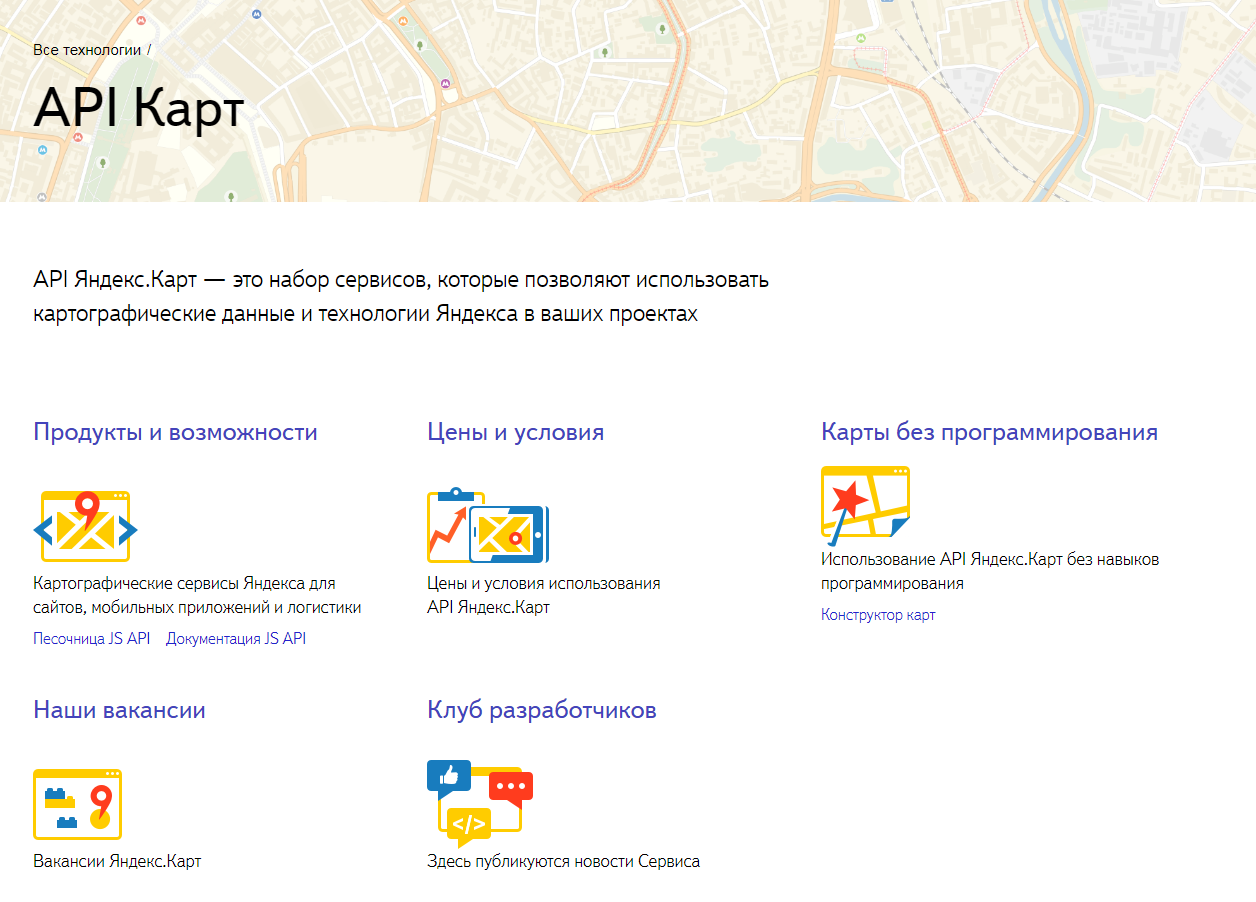
Task: Open the Цены и условия section heading
Action: pos(515,432)
